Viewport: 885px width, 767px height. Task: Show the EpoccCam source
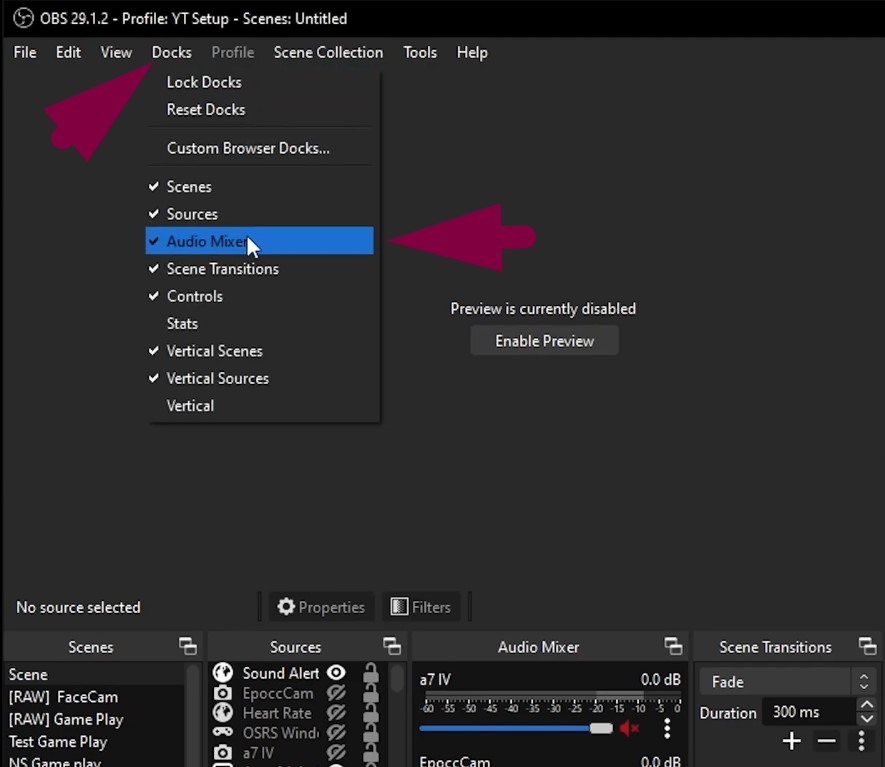click(336, 693)
